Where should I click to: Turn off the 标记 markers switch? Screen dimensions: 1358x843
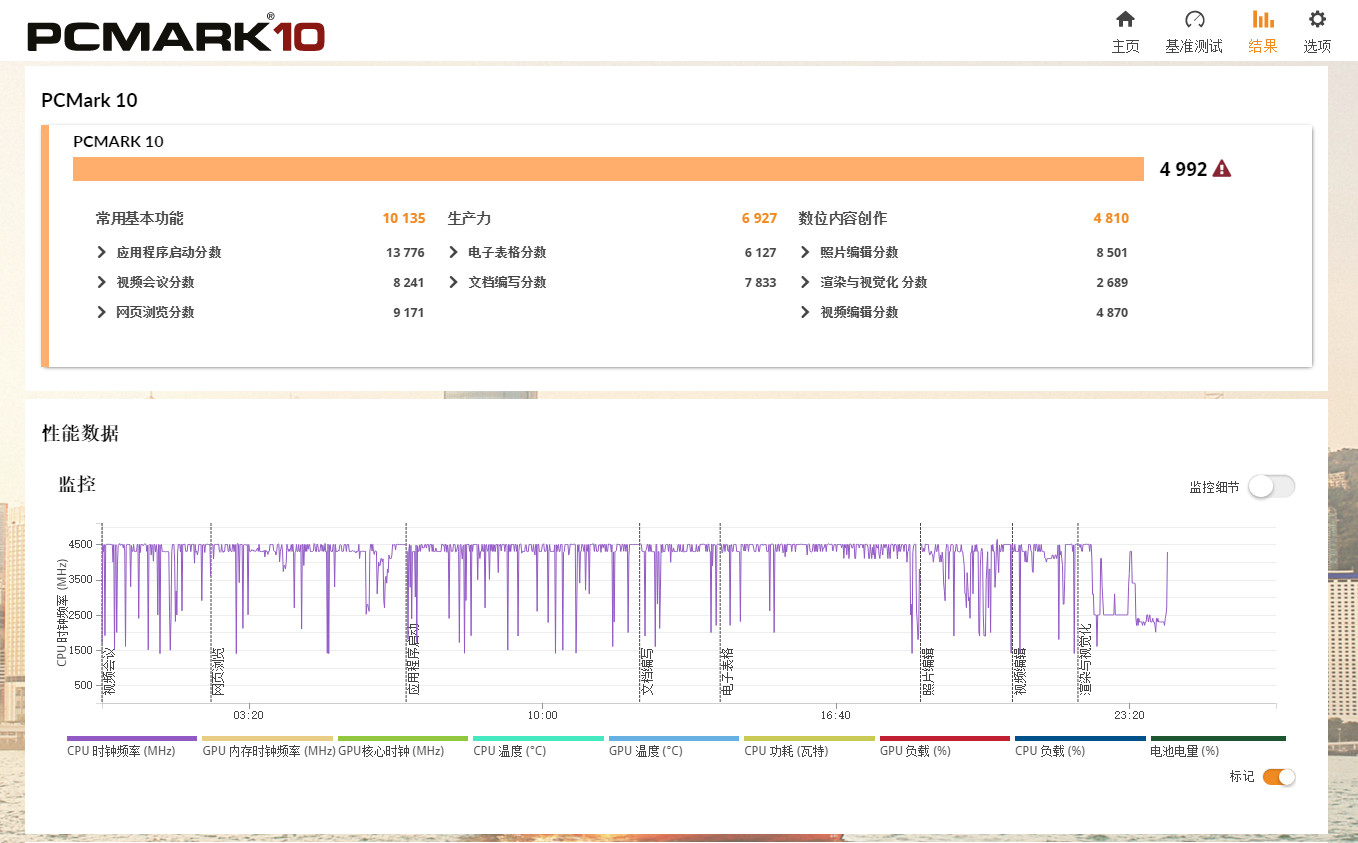1279,777
